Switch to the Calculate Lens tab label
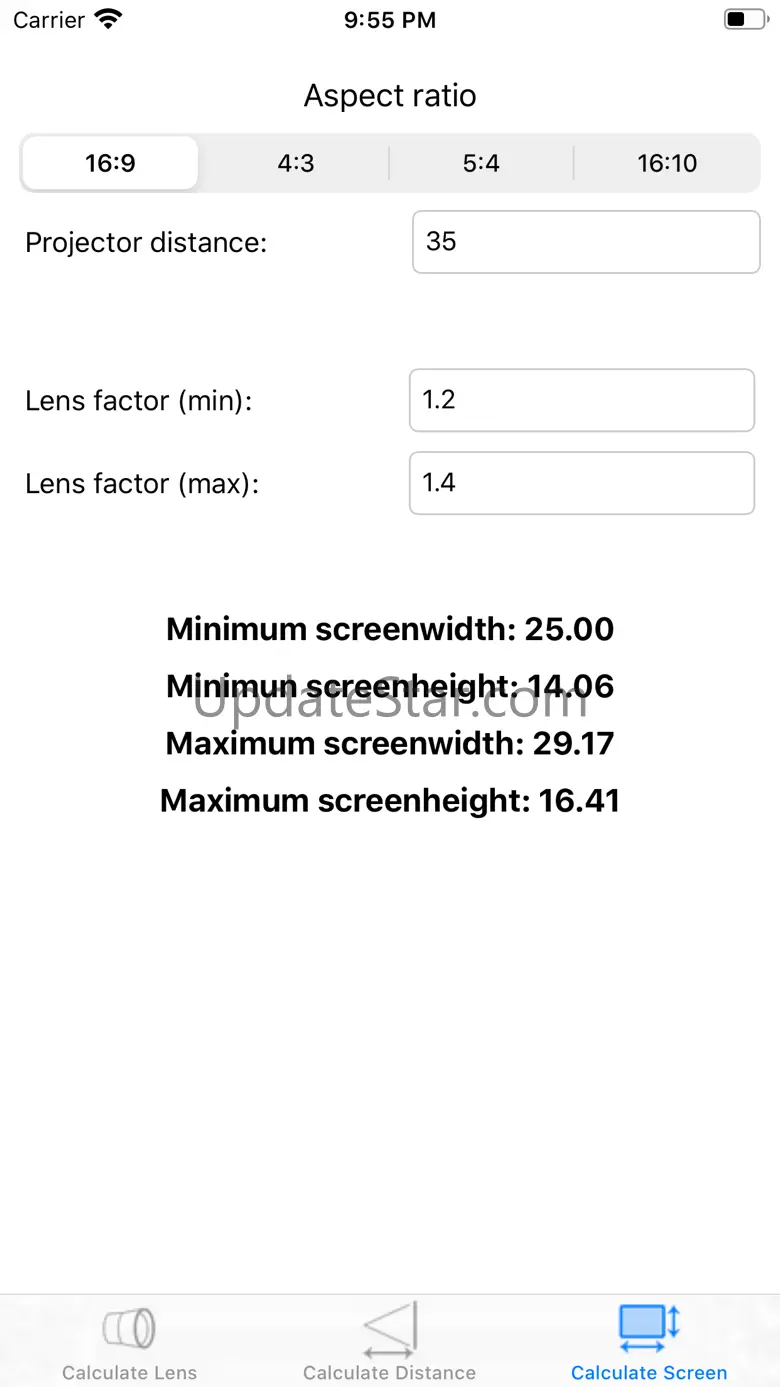 pos(129,1373)
